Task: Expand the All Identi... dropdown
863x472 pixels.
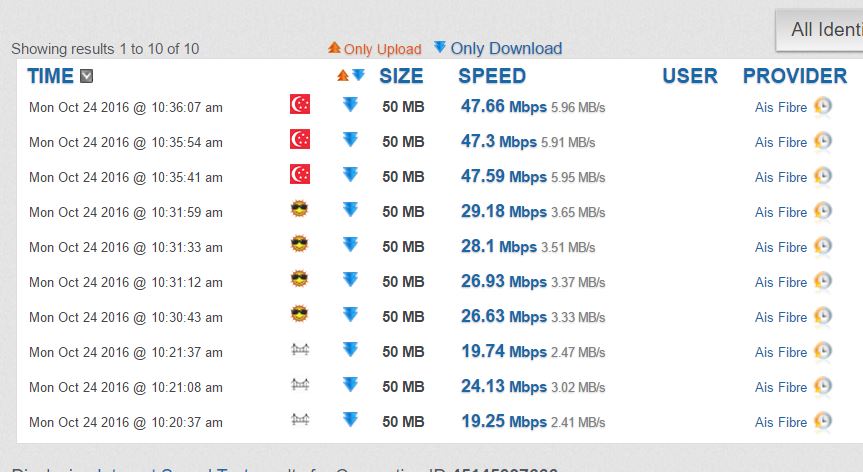Action: click(820, 30)
